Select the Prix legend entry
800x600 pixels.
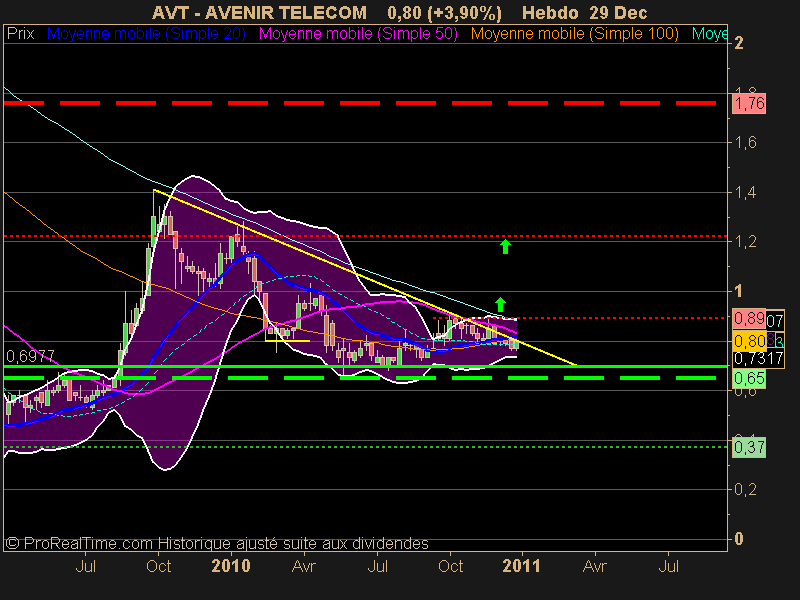pyautogui.click(x=20, y=34)
